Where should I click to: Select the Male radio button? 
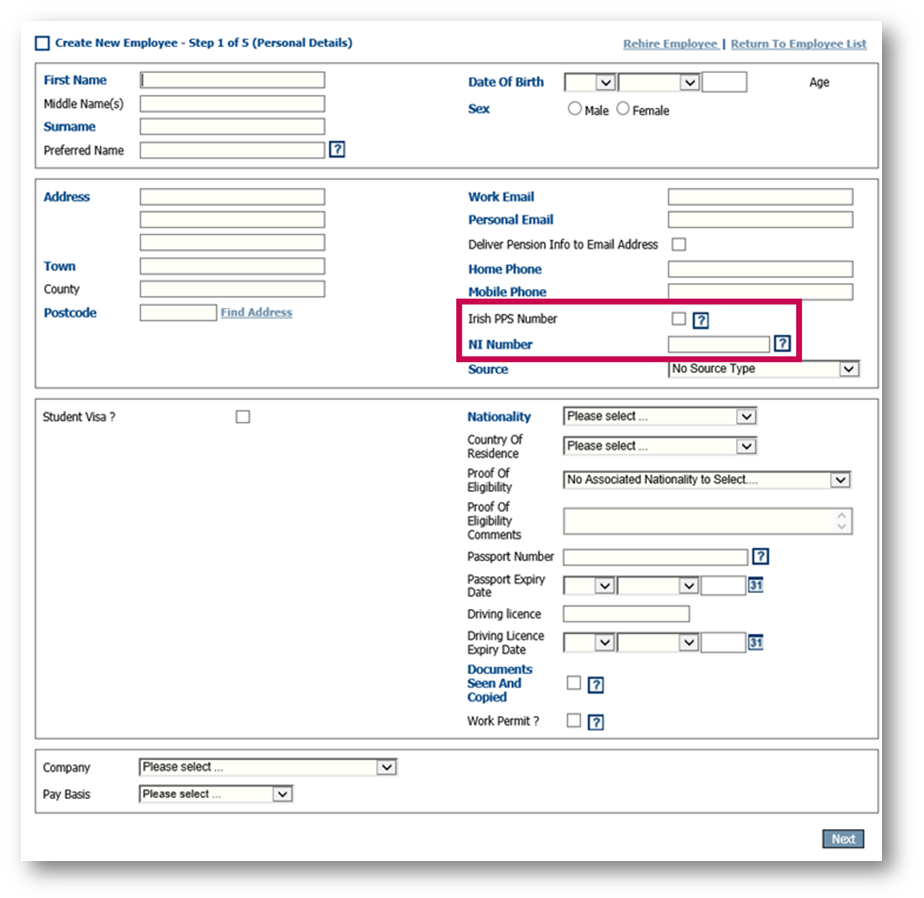click(575, 109)
